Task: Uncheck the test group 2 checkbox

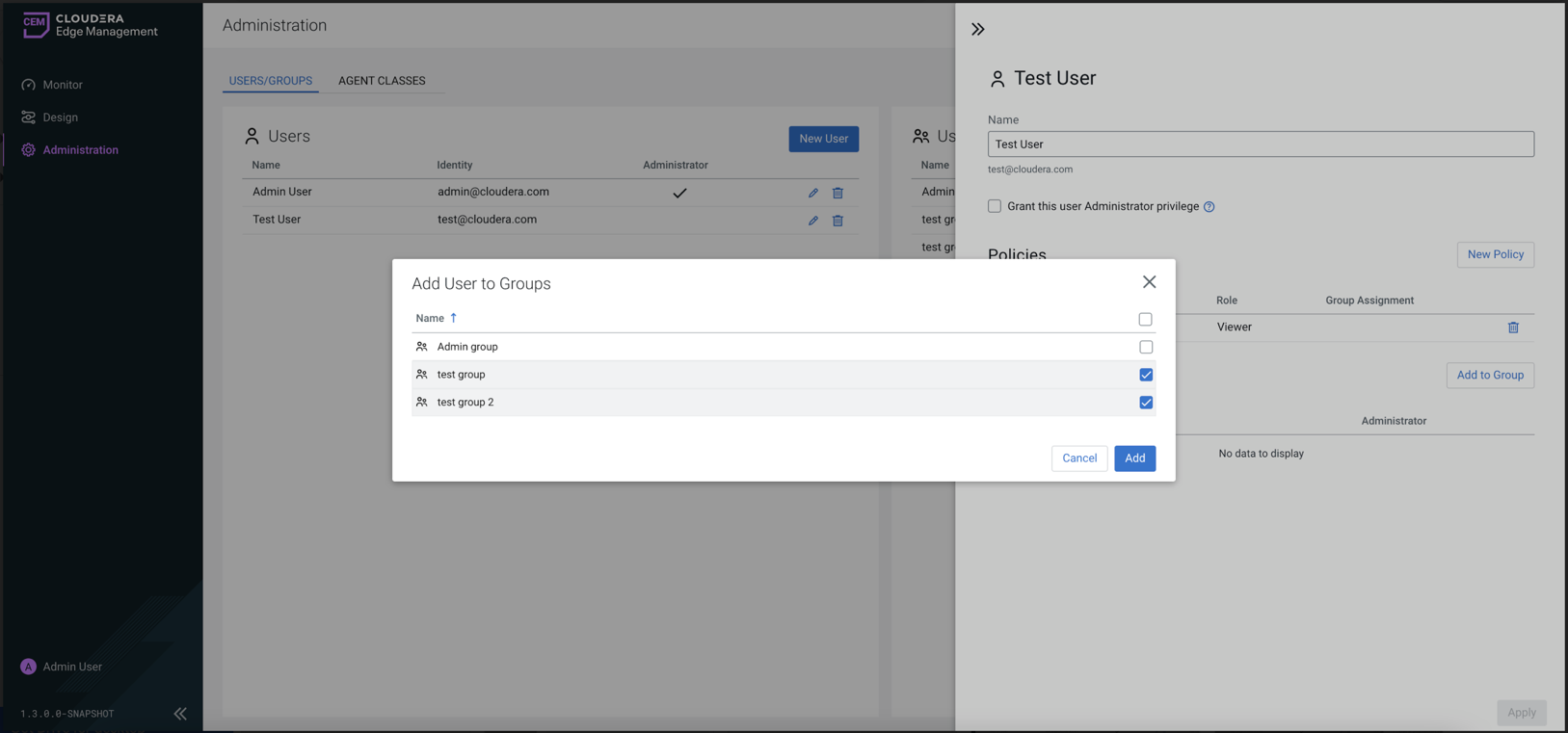Action: (1146, 403)
